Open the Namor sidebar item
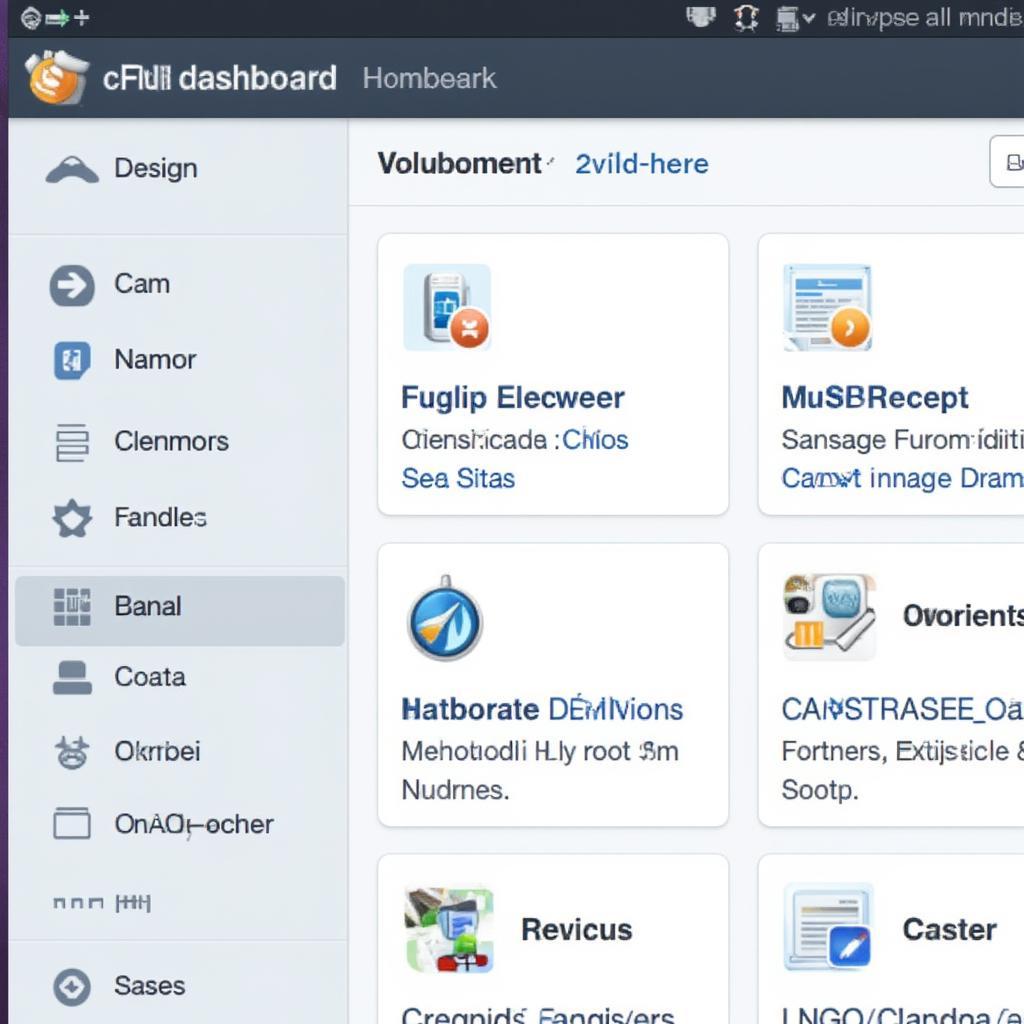The image size is (1024, 1024). [x=178, y=360]
